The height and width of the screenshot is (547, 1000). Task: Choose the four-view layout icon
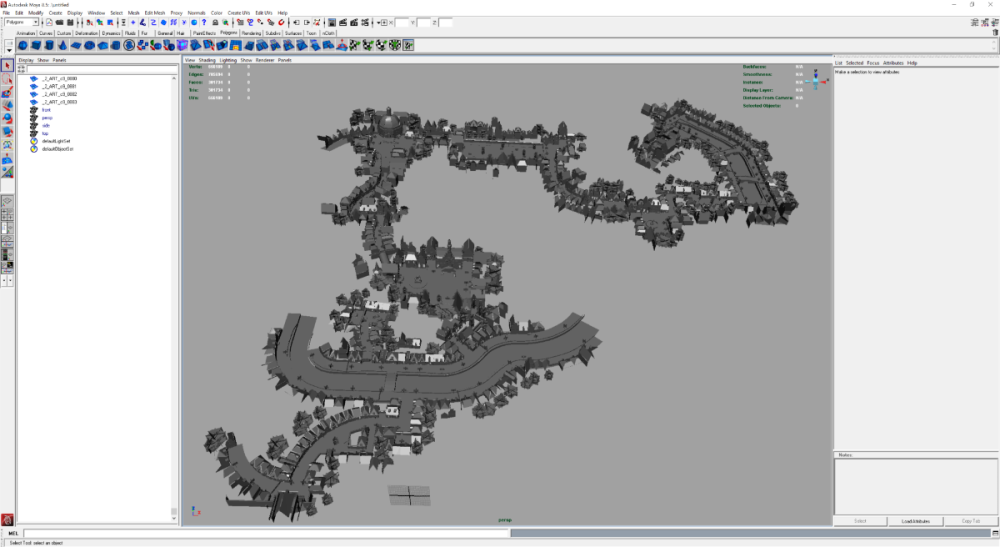point(7,215)
